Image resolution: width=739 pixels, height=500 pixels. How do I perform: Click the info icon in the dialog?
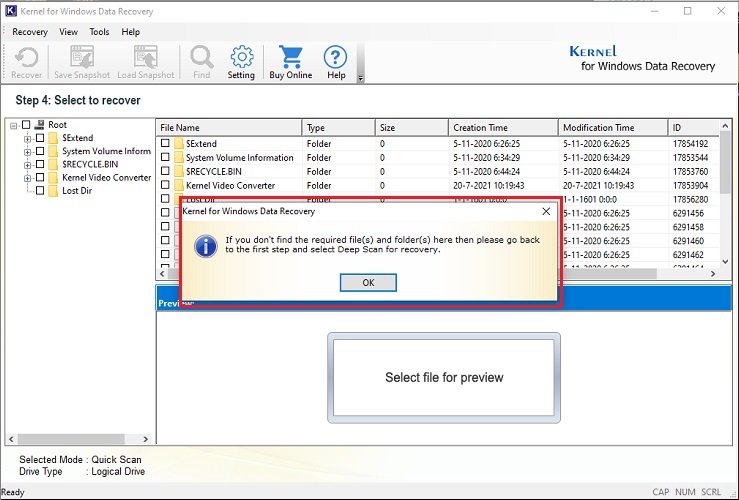[206, 246]
